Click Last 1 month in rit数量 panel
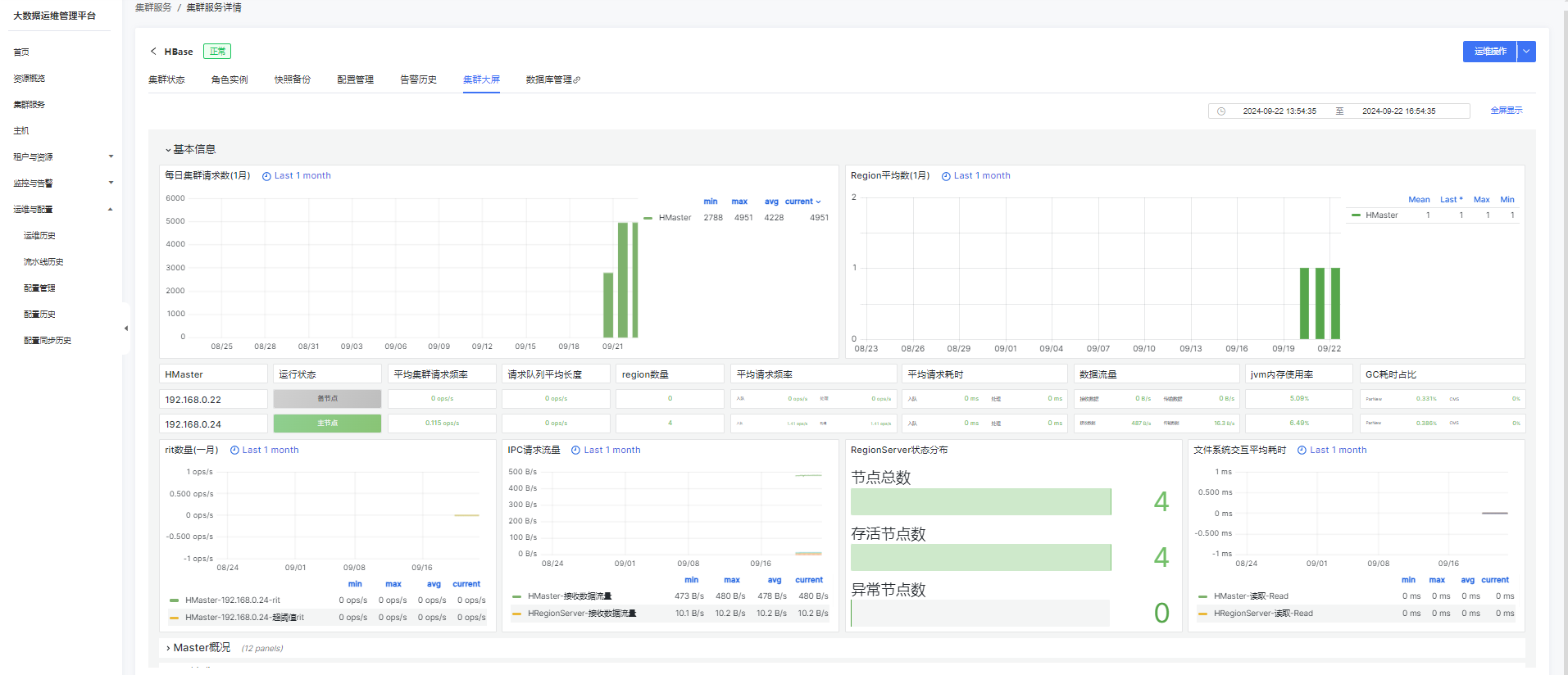1568x675 pixels. (x=270, y=451)
